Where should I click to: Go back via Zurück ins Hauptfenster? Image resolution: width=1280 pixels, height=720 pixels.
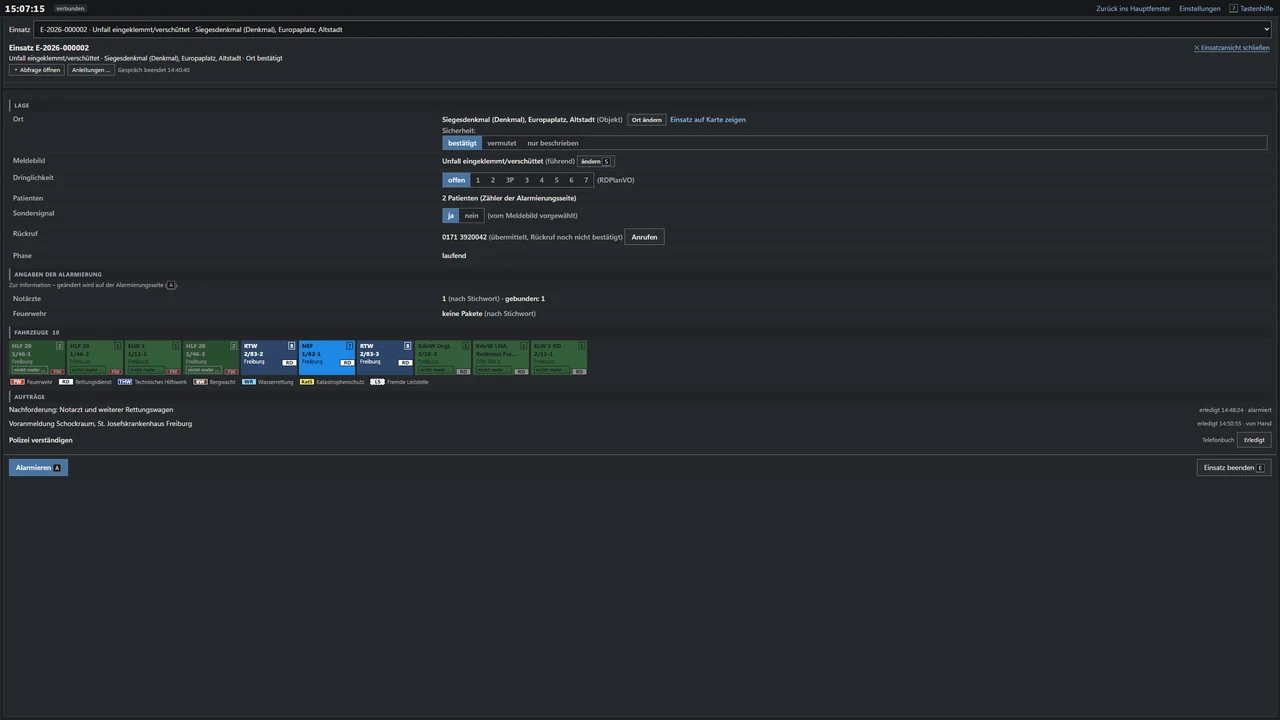coord(1133,9)
